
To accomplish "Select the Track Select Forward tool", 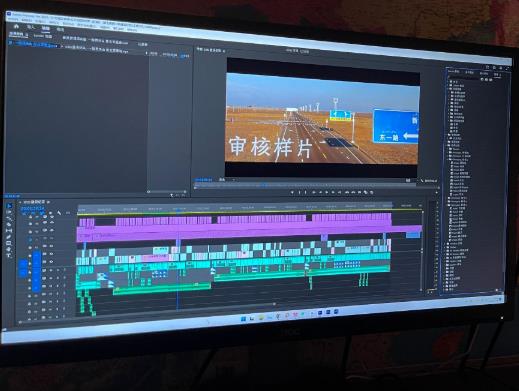I will coord(9,212).
